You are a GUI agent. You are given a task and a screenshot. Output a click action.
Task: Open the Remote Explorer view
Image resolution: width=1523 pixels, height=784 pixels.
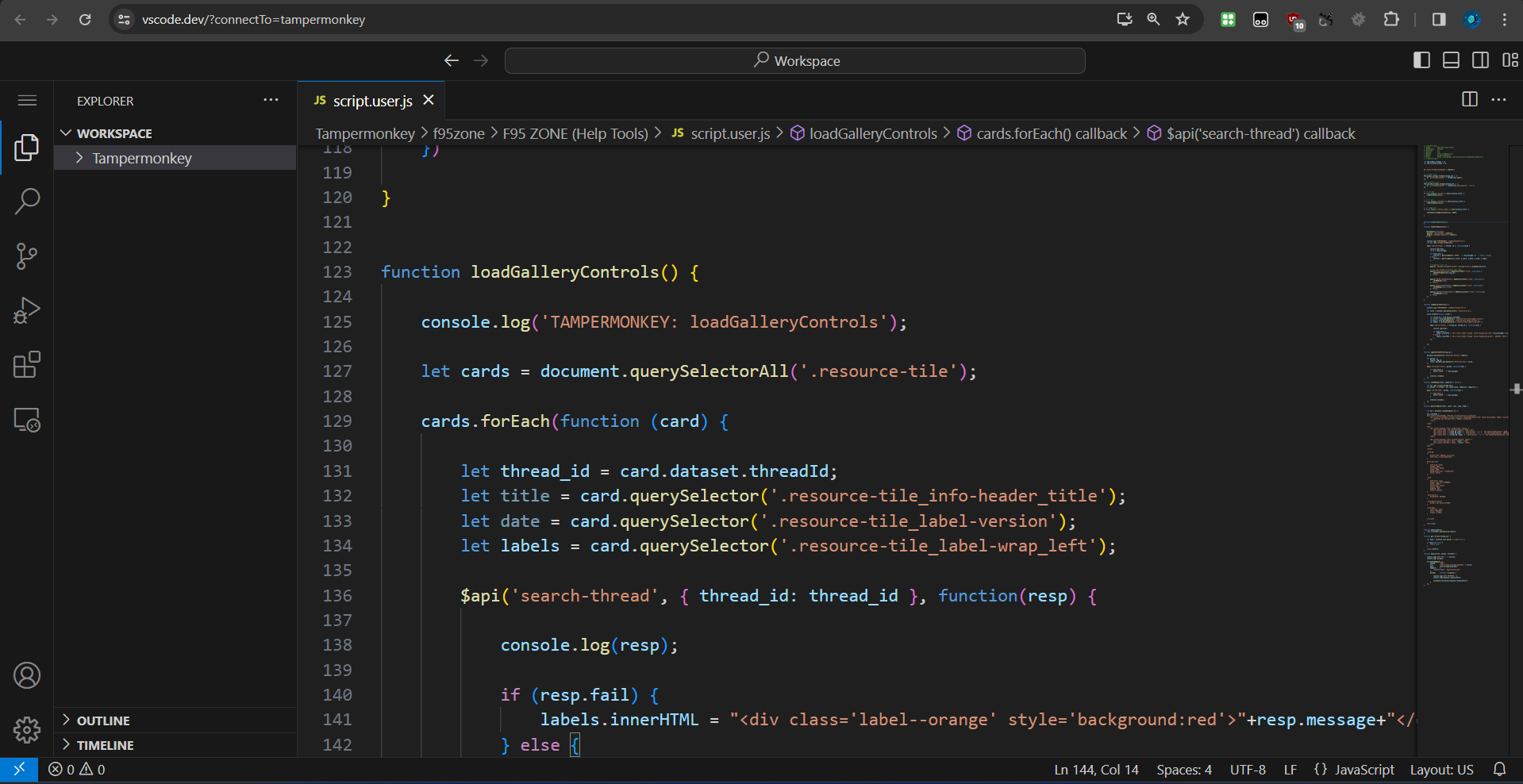(27, 420)
